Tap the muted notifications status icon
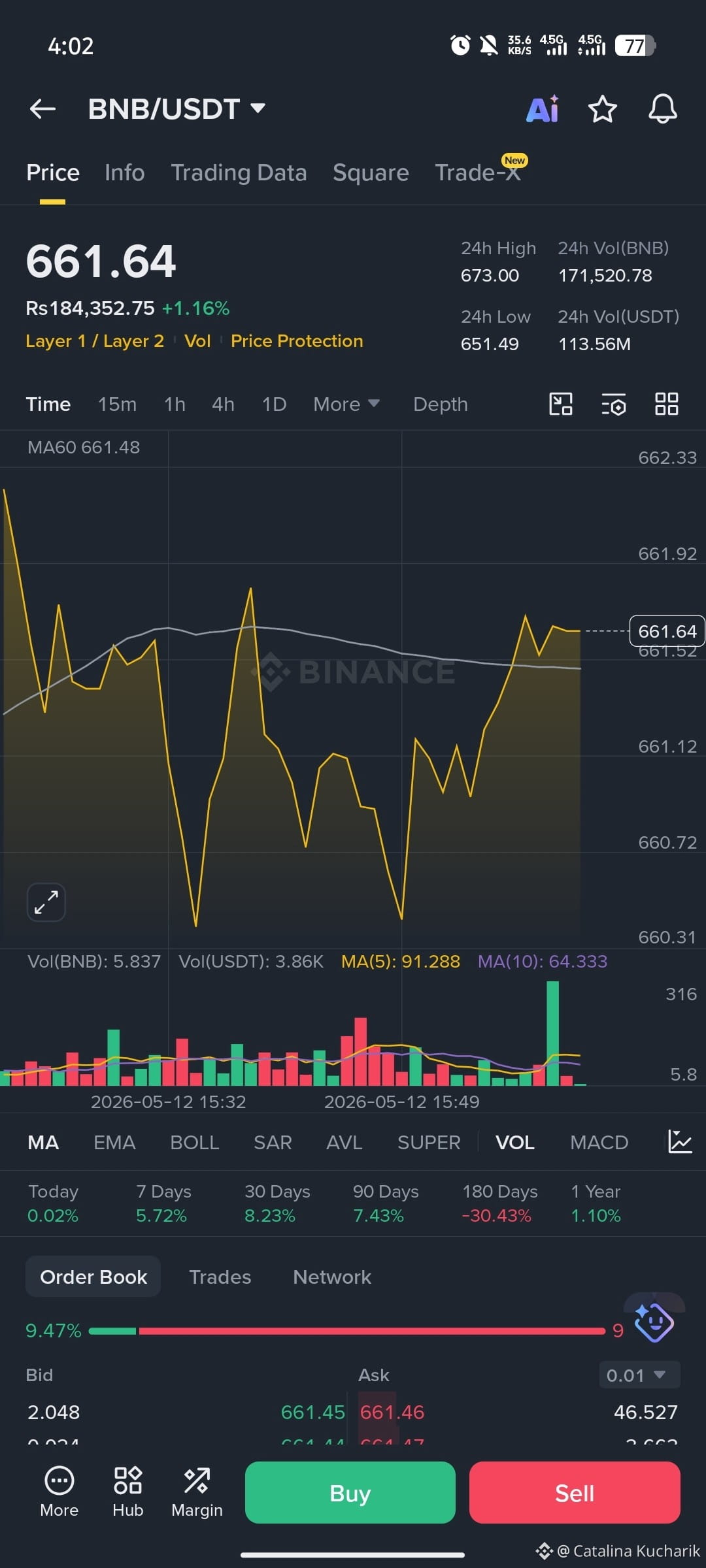Image resolution: width=706 pixels, height=1568 pixels. 488,45
